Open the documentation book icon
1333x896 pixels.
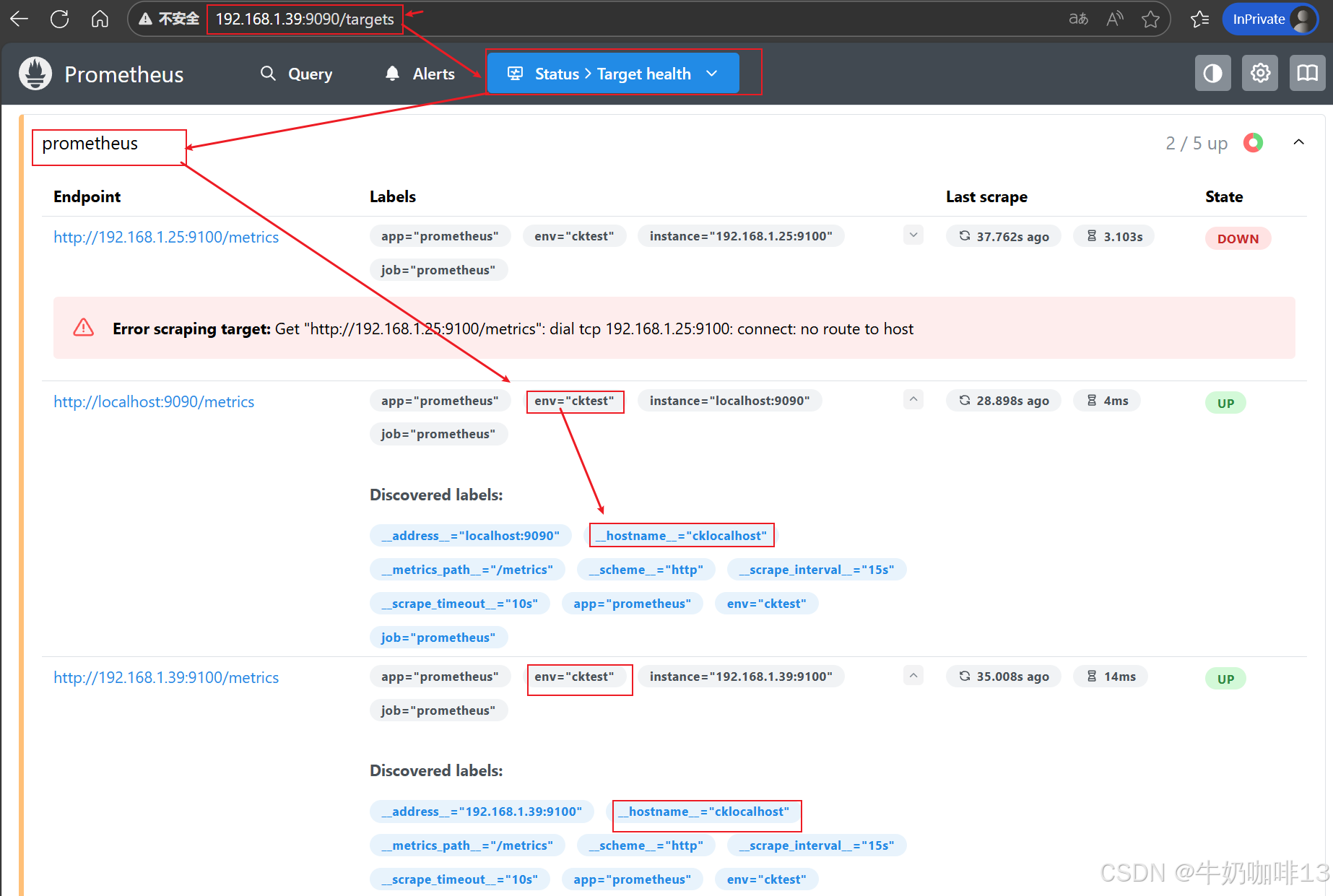coord(1307,73)
